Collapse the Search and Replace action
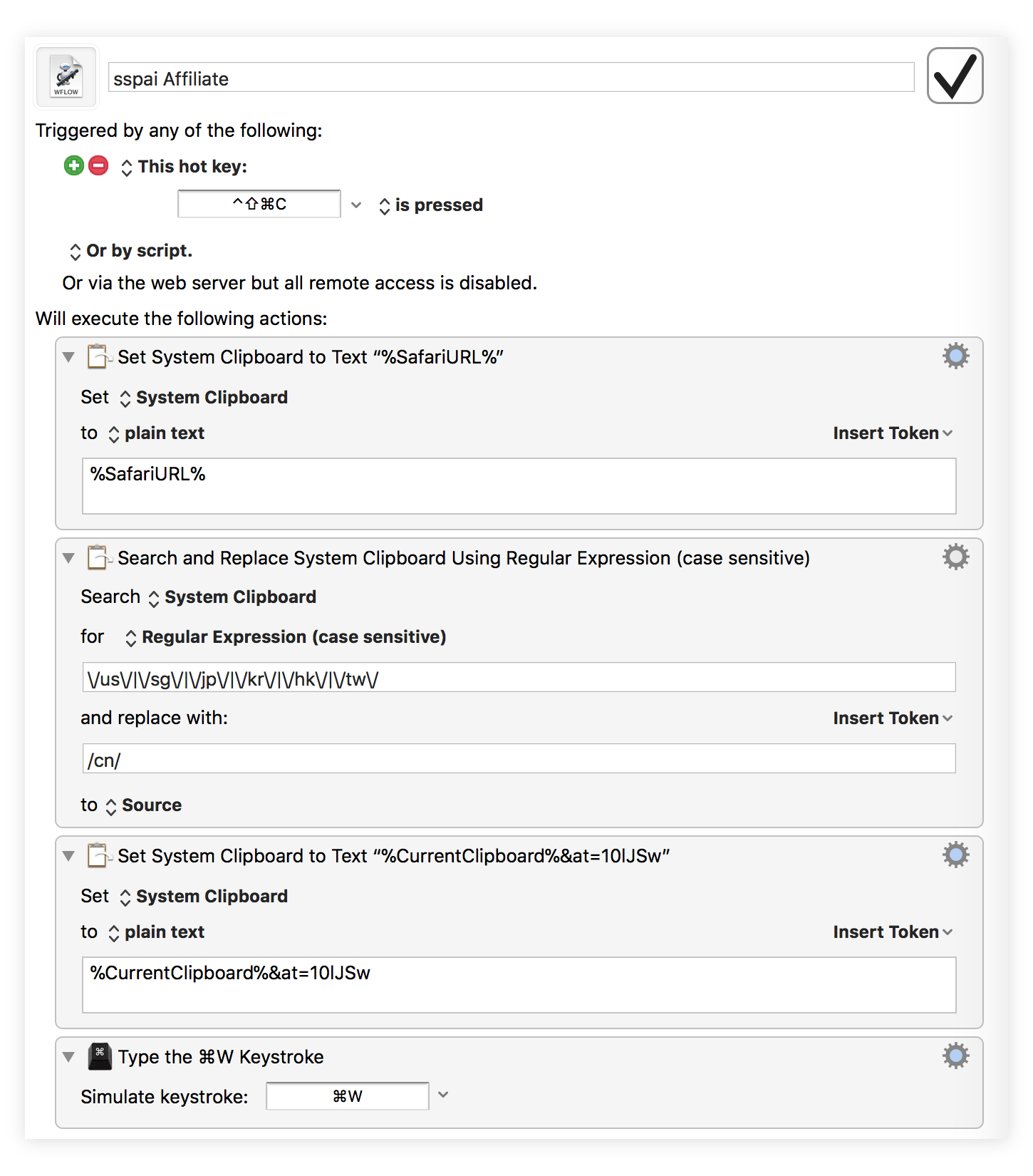This screenshot has height=1176, width=1033. coord(68,558)
